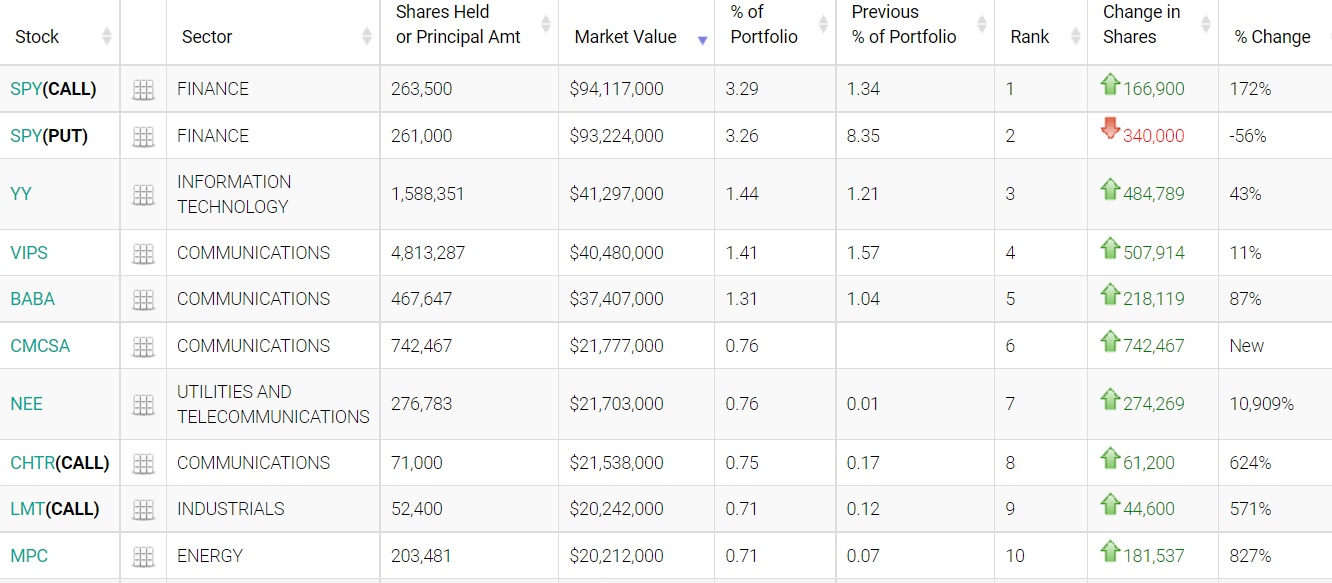1332x583 pixels.
Task: Click the grid icon in the LMT(CALL) row
Action: tap(143, 510)
